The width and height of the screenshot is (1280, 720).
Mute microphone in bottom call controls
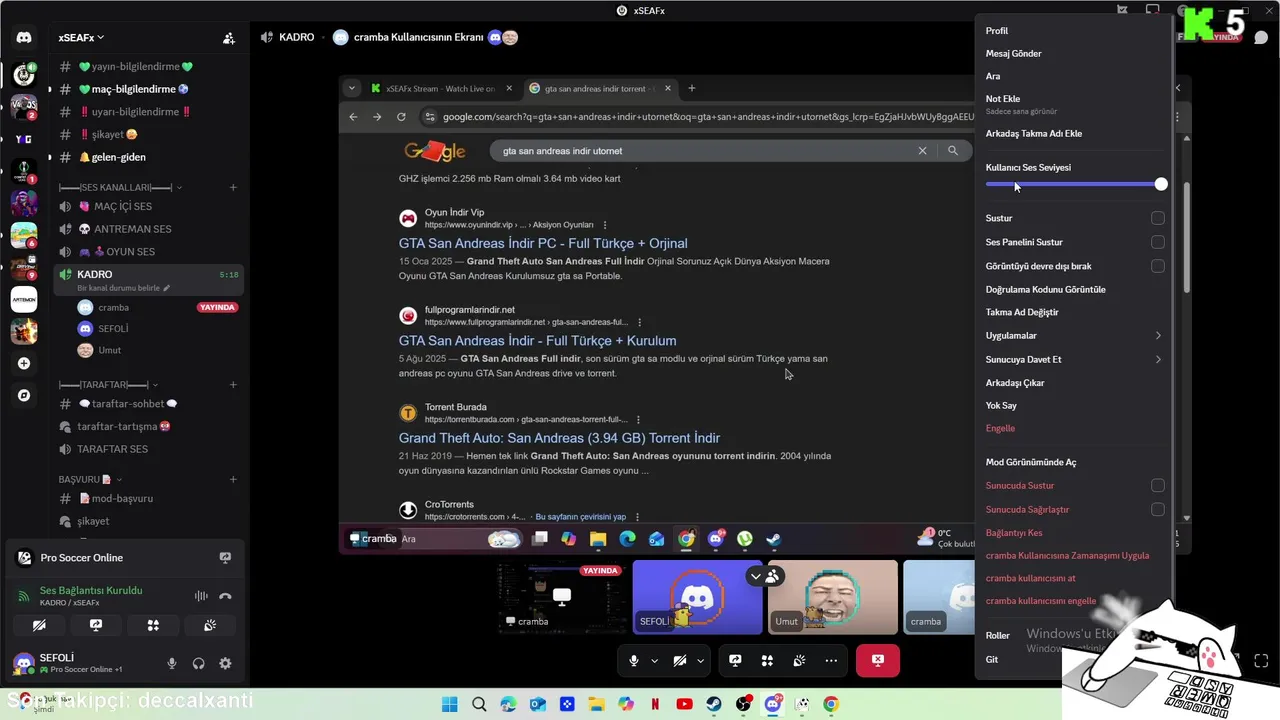tap(634, 661)
